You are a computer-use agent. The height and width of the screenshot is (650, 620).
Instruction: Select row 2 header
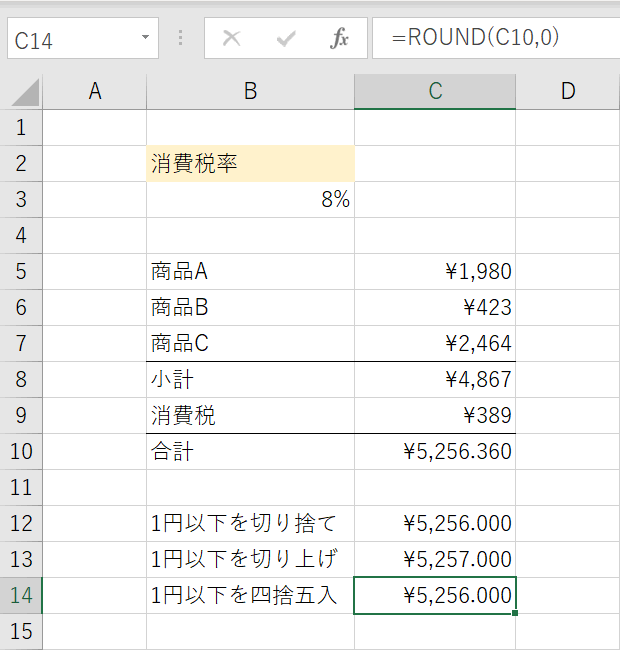[21, 164]
